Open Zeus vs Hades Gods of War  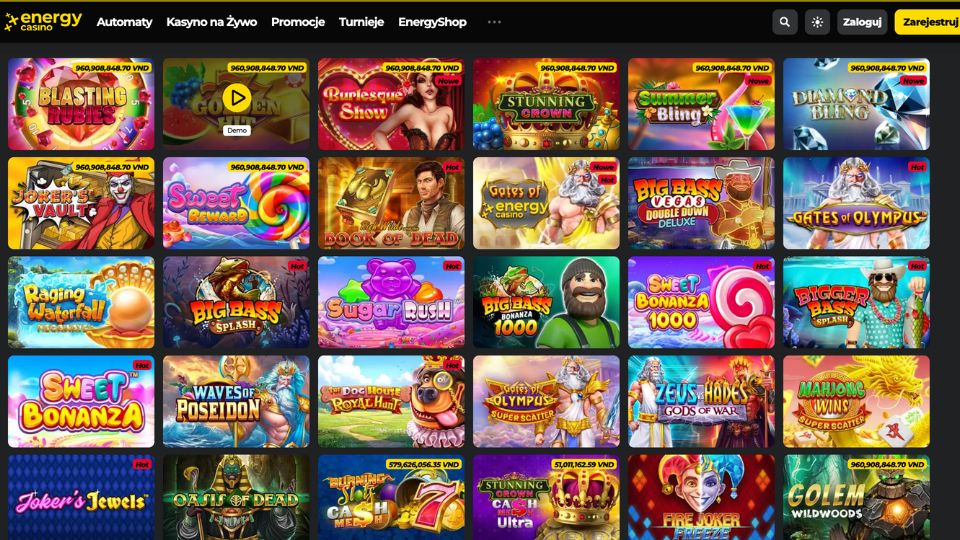[x=701, y=402]
